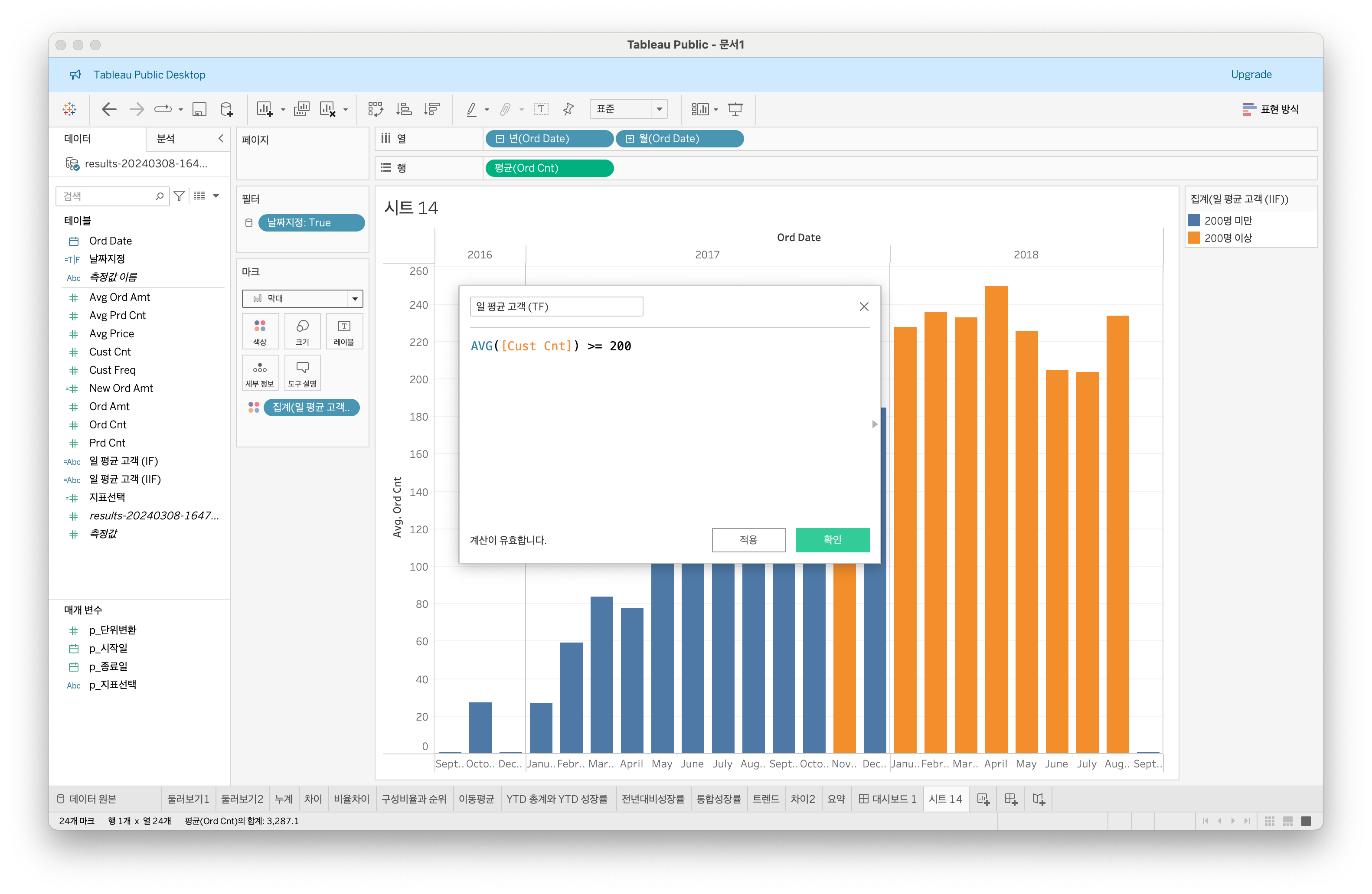The height and width of the screenshot is (894, 1372).
Task: Click the sort ascending toolbar icon
Action: click(x=404, y=109)
